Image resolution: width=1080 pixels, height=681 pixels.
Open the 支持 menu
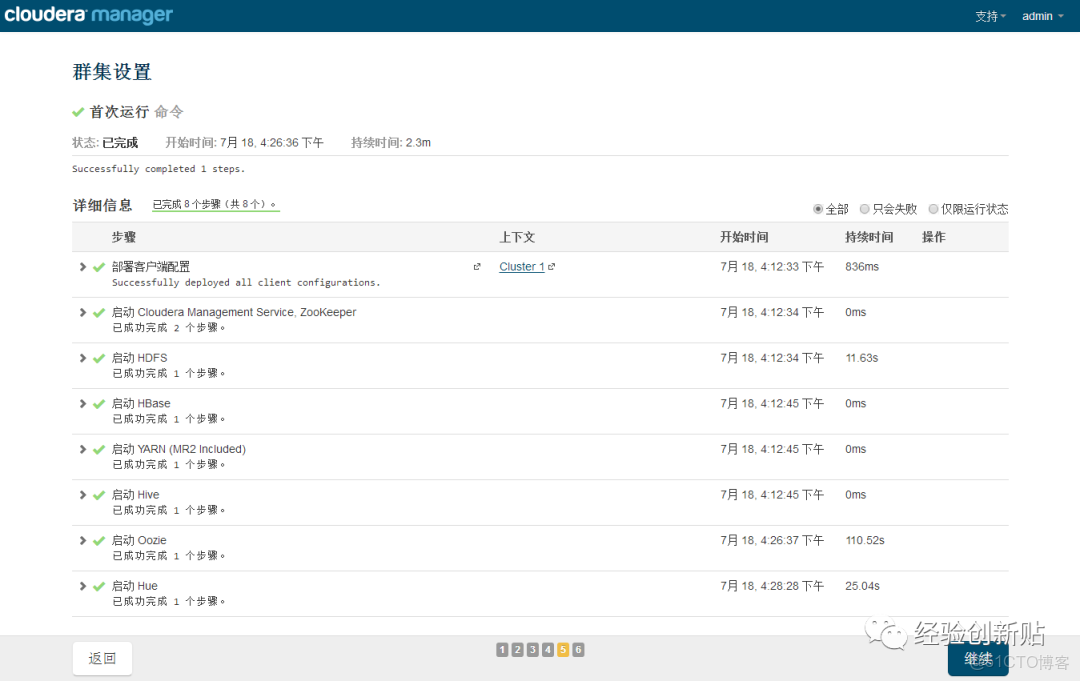989,15
